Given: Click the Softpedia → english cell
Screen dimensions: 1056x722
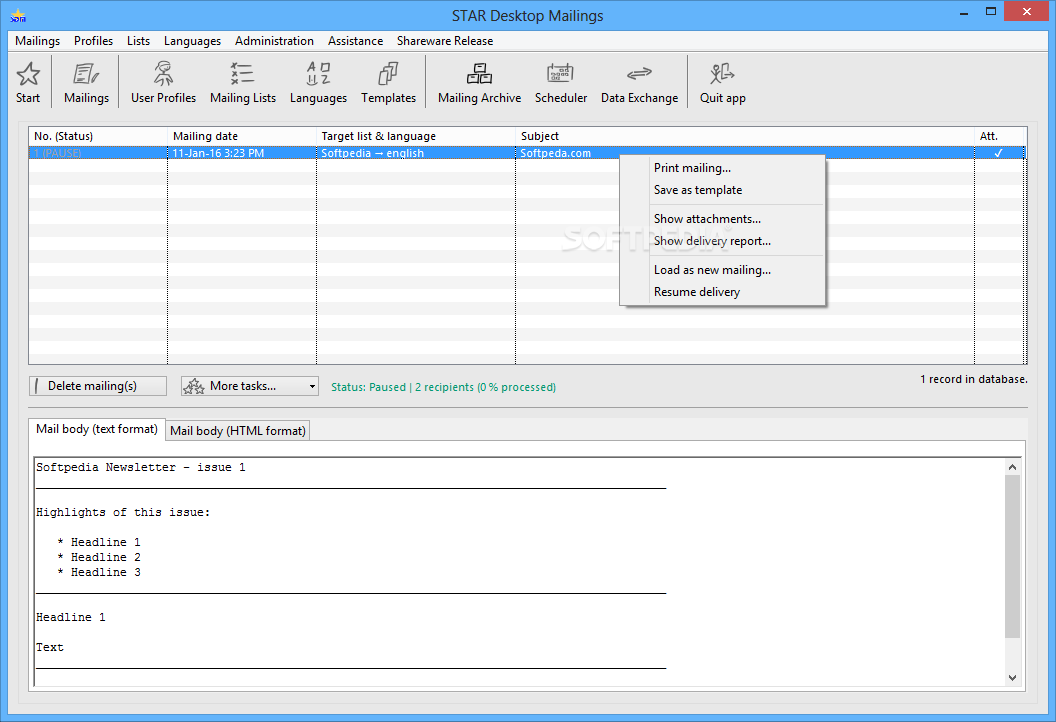Looking at the screenshot, I should point(416,153).
